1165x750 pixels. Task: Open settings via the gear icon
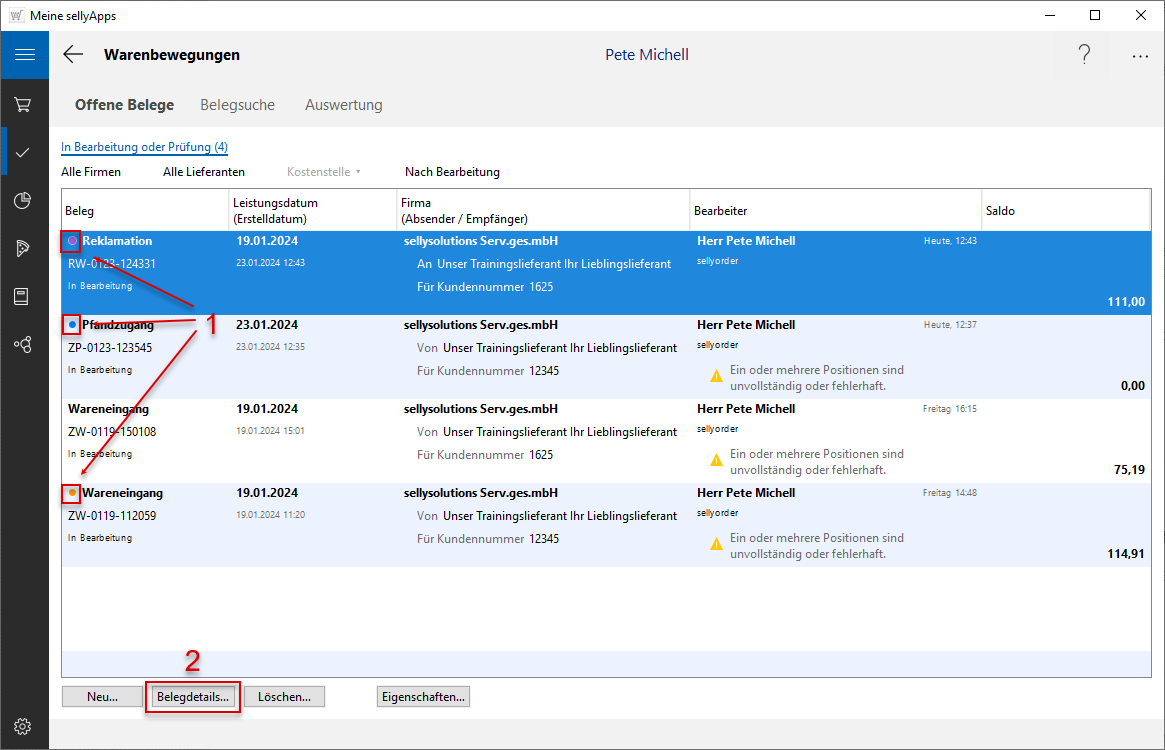tap(23, 726)
